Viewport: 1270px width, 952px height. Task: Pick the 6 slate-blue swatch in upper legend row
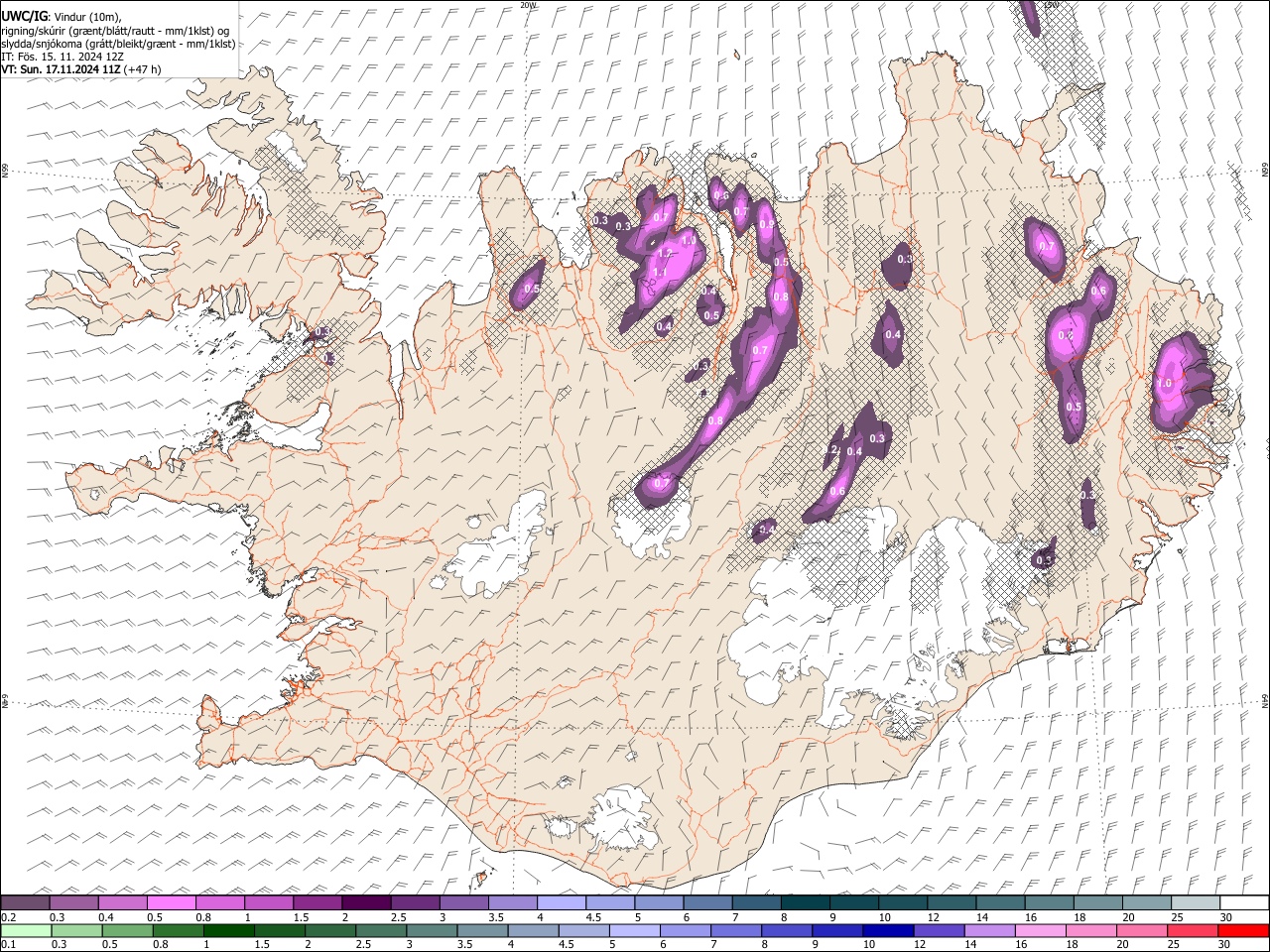[x=707, y=902]
